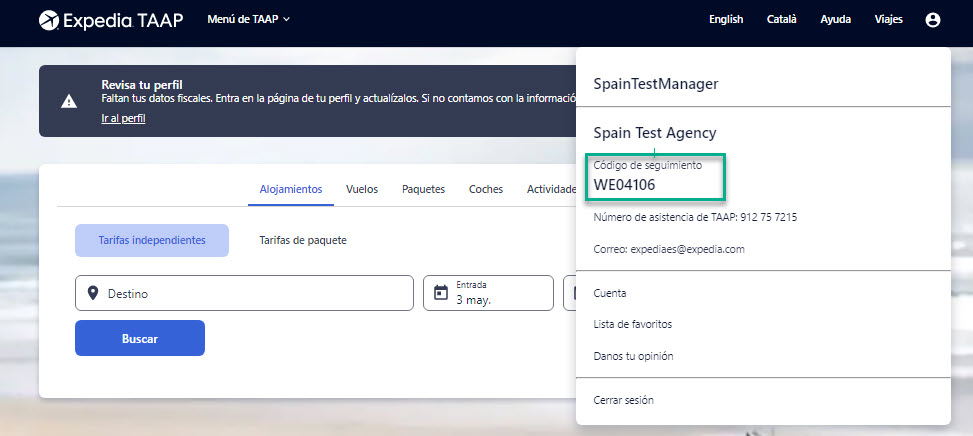Screen dimensions: 973x436
Task: Select the Paquetes tab
Action: (x=423, y=189)
